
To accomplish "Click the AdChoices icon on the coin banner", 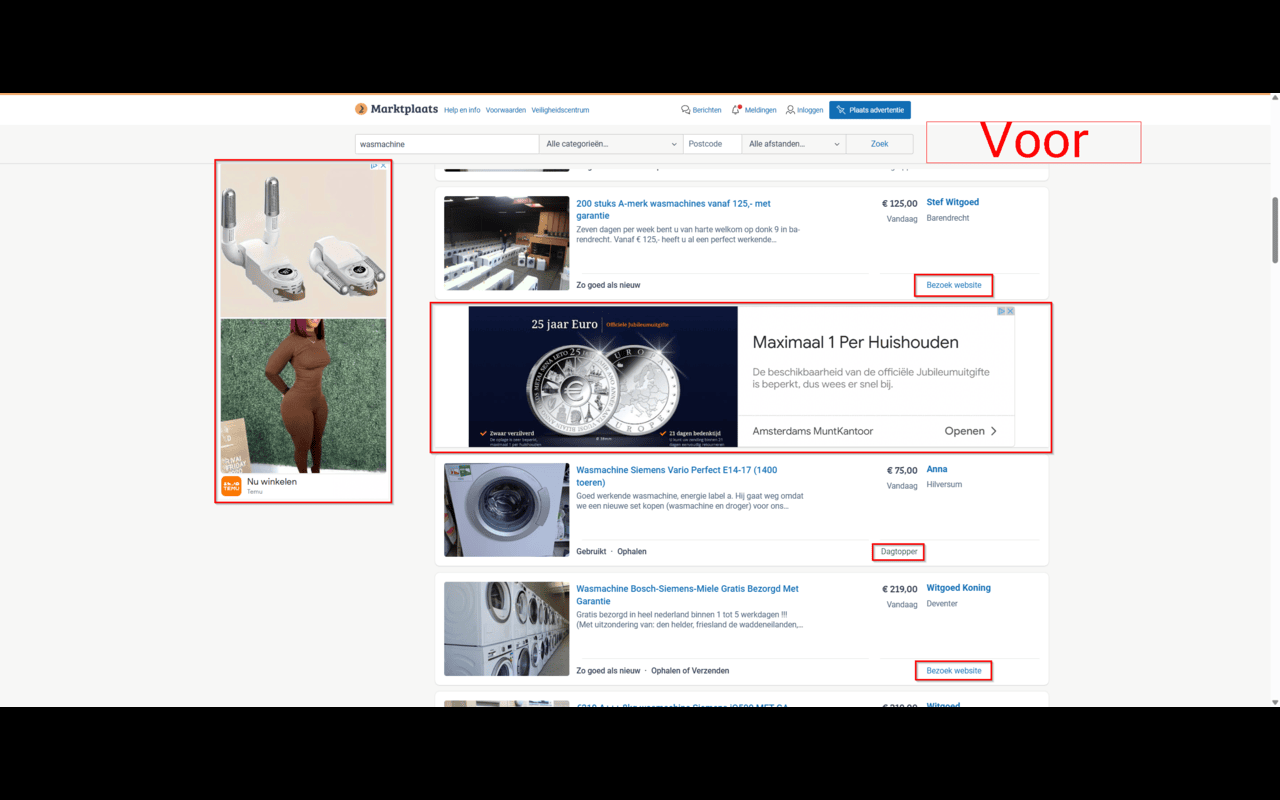I will [x=1003, y=311].
